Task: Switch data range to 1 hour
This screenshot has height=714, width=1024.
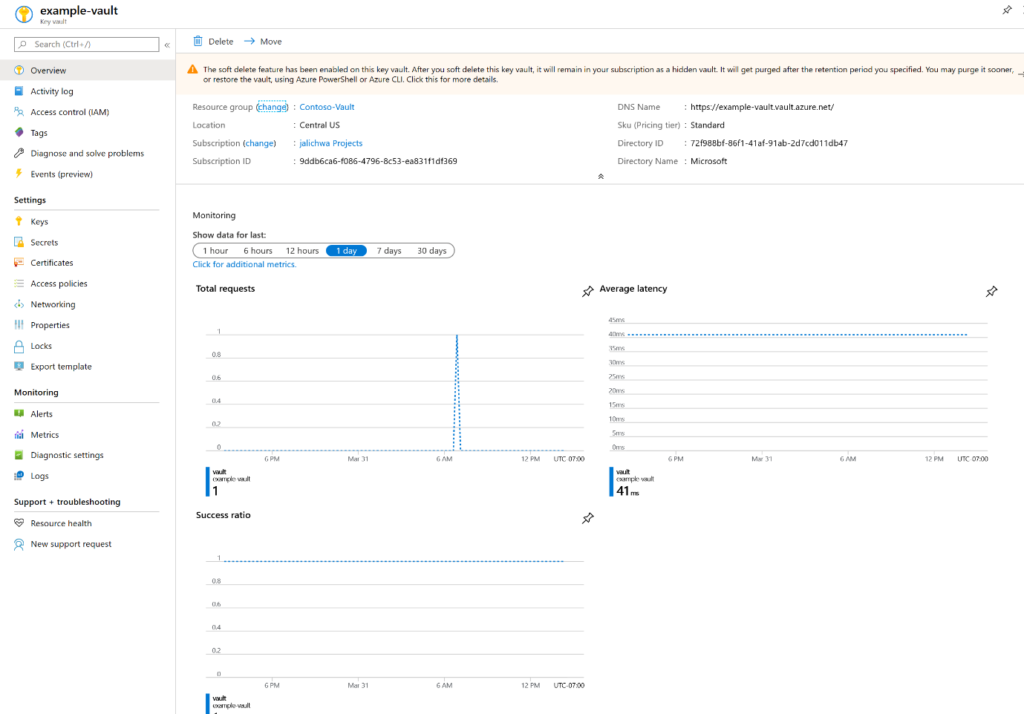Action: (x=215, y=251)
